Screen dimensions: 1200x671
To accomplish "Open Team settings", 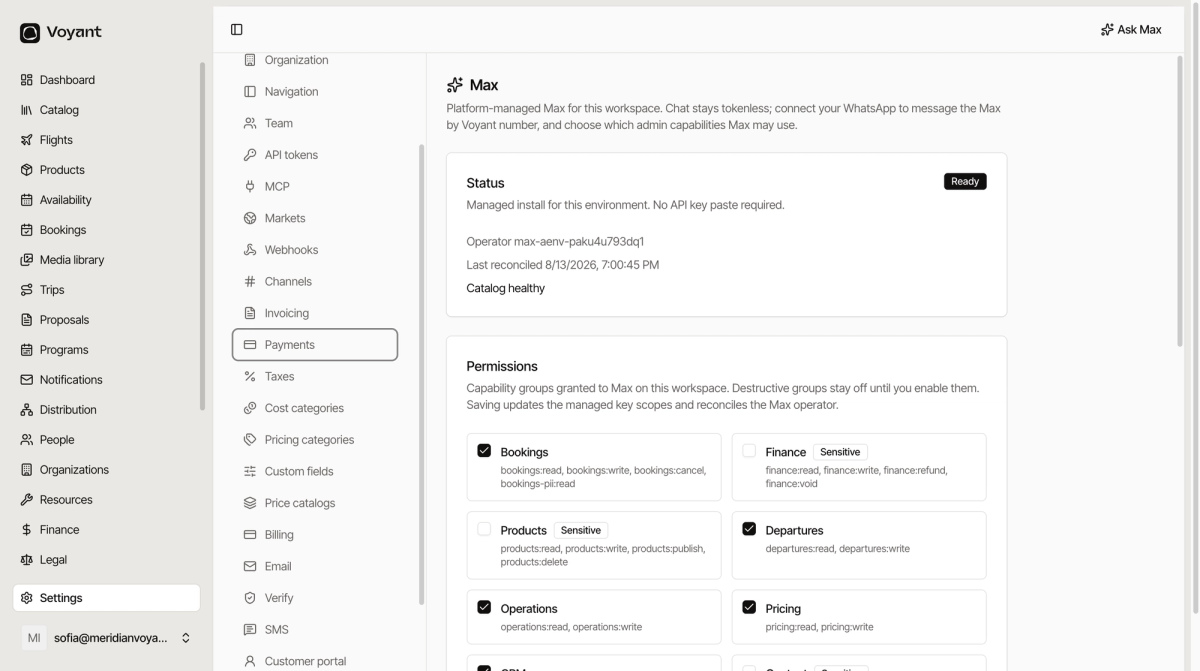I will (x=315, y=124).
